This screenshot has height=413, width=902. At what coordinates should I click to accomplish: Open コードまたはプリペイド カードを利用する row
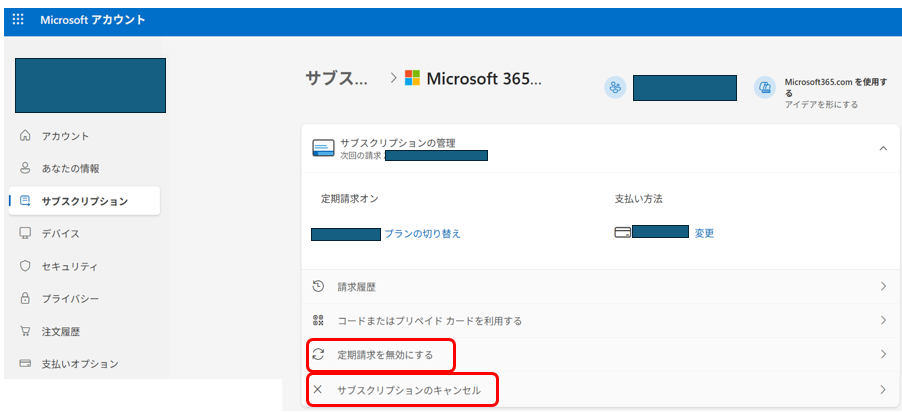pyautogui.click(x=600, y=320)
